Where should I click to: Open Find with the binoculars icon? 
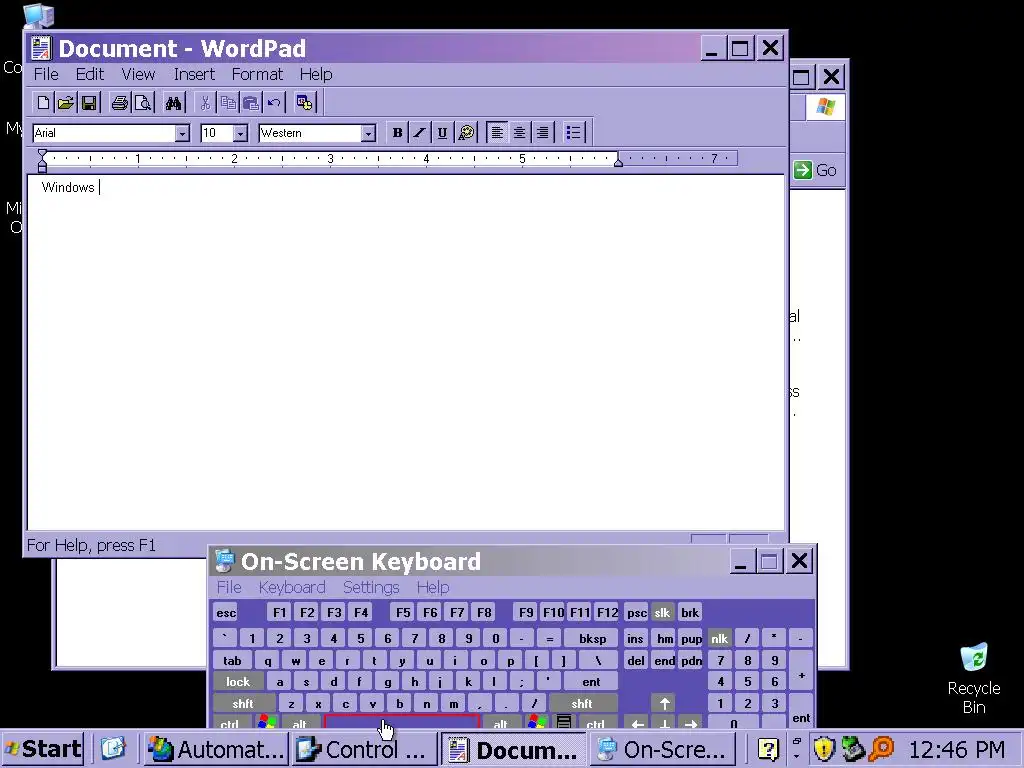pos(173,103)
